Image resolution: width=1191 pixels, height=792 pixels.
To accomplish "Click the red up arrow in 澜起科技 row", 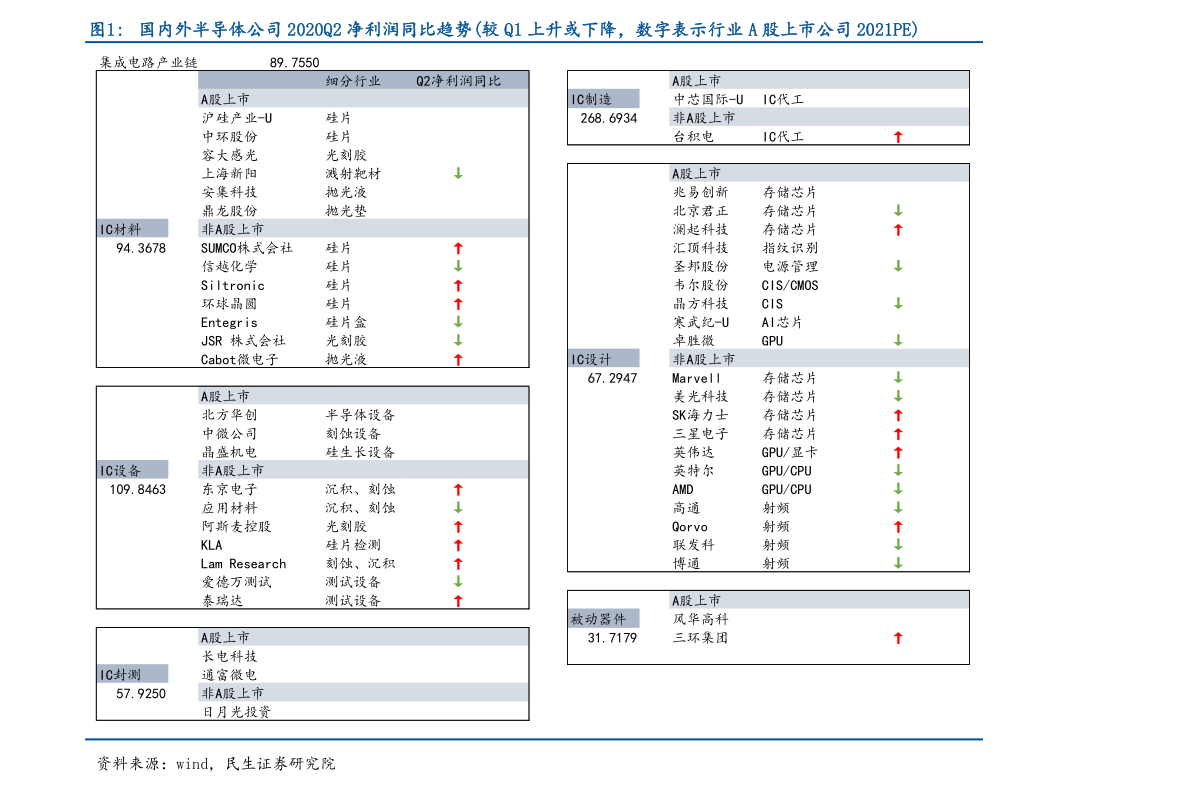I will click(898, 229).
